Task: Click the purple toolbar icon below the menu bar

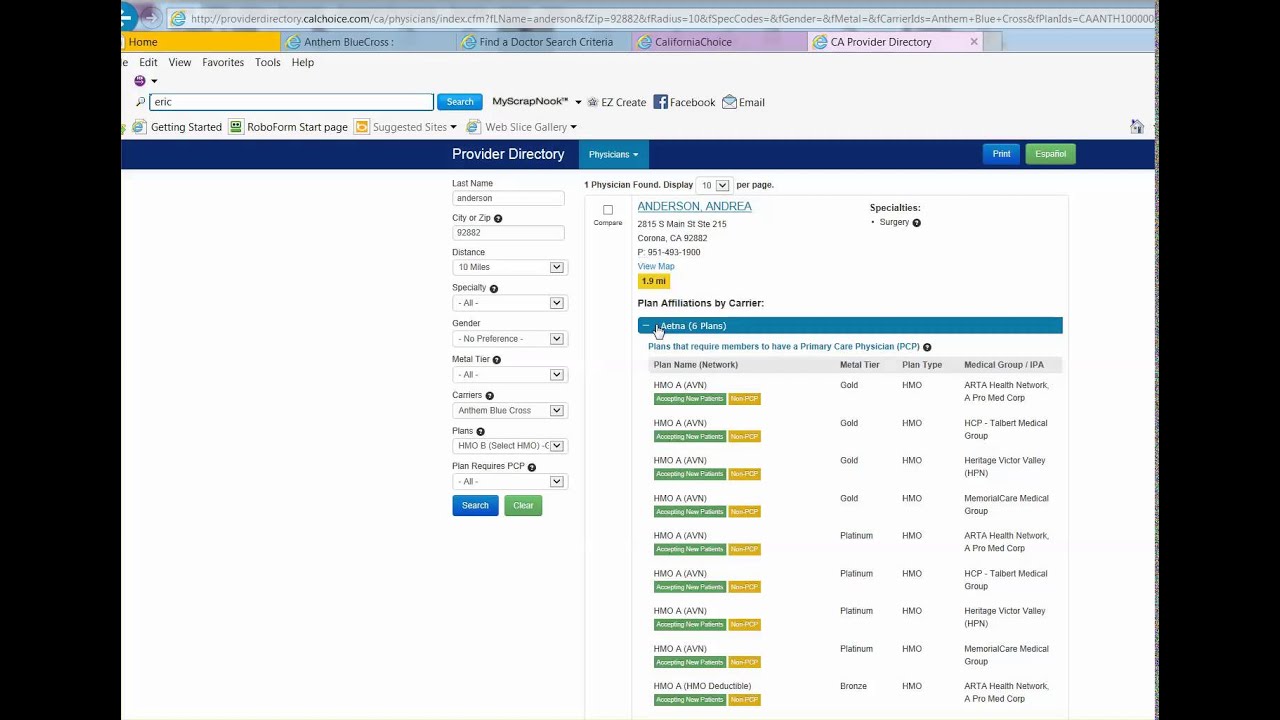Action: (x=140, y=81)
